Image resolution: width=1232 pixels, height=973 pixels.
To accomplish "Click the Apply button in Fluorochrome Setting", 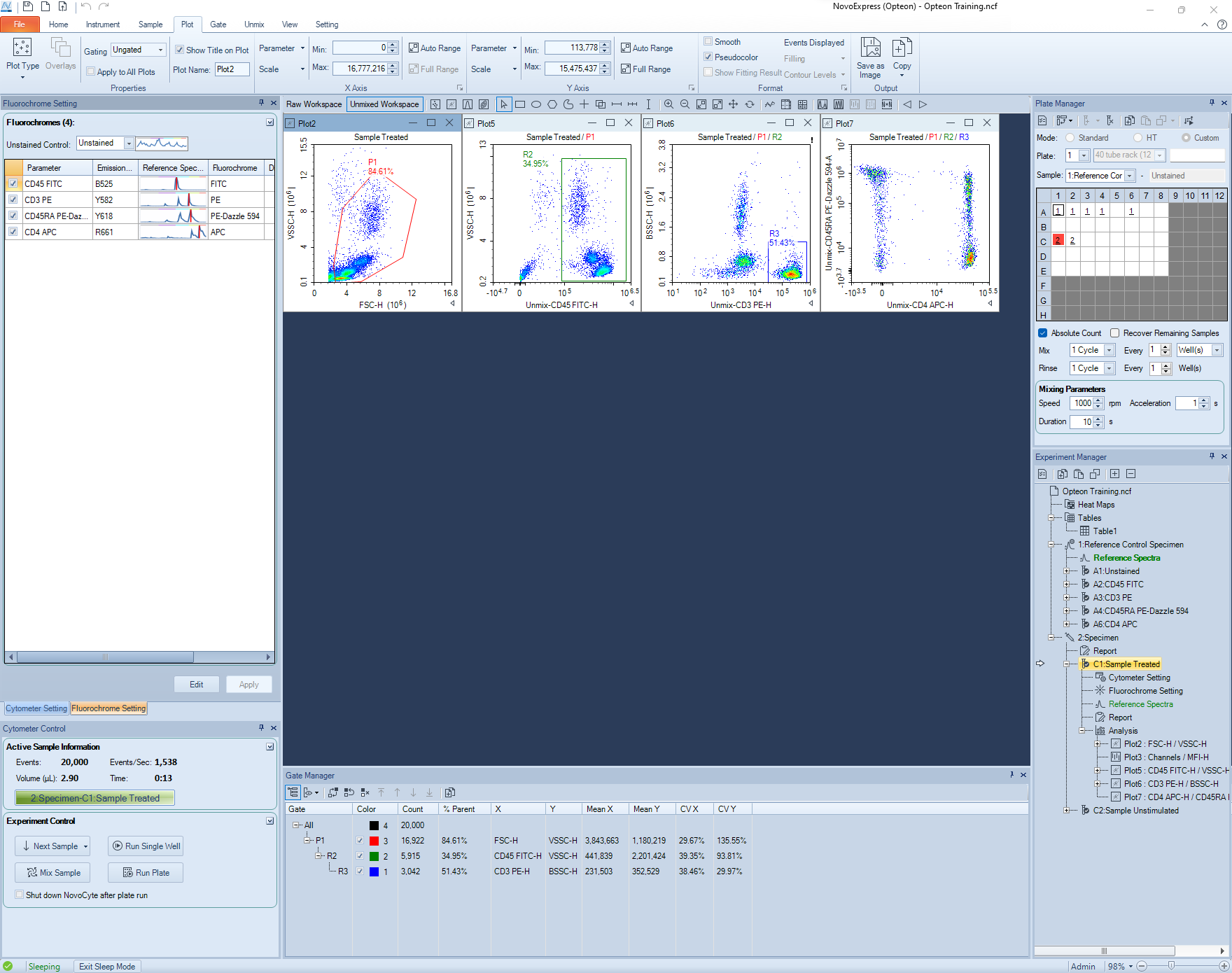I will [x=248, y=684].
